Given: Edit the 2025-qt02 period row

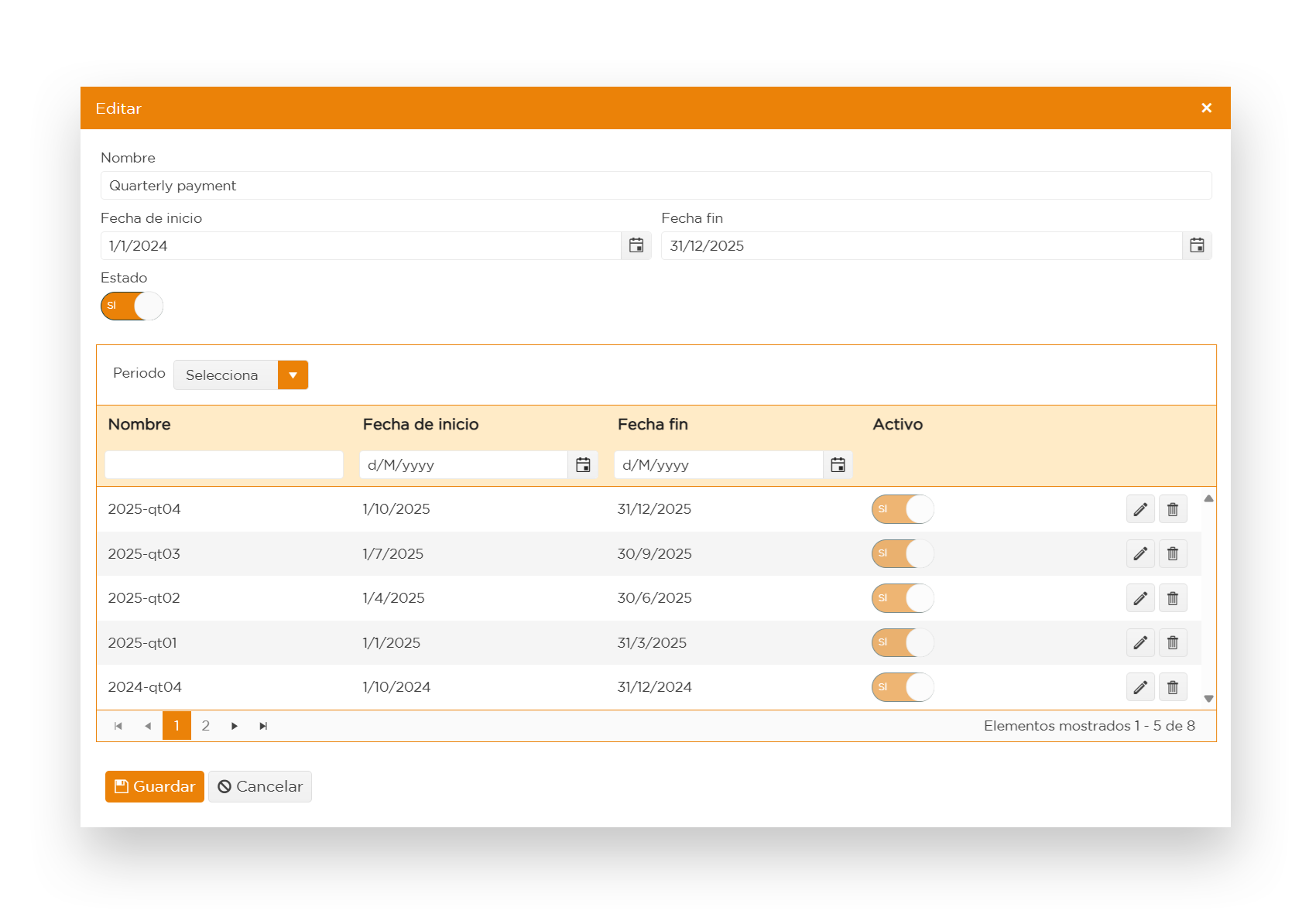Looking at the screenshot, I should click(x=1140, y=598).
